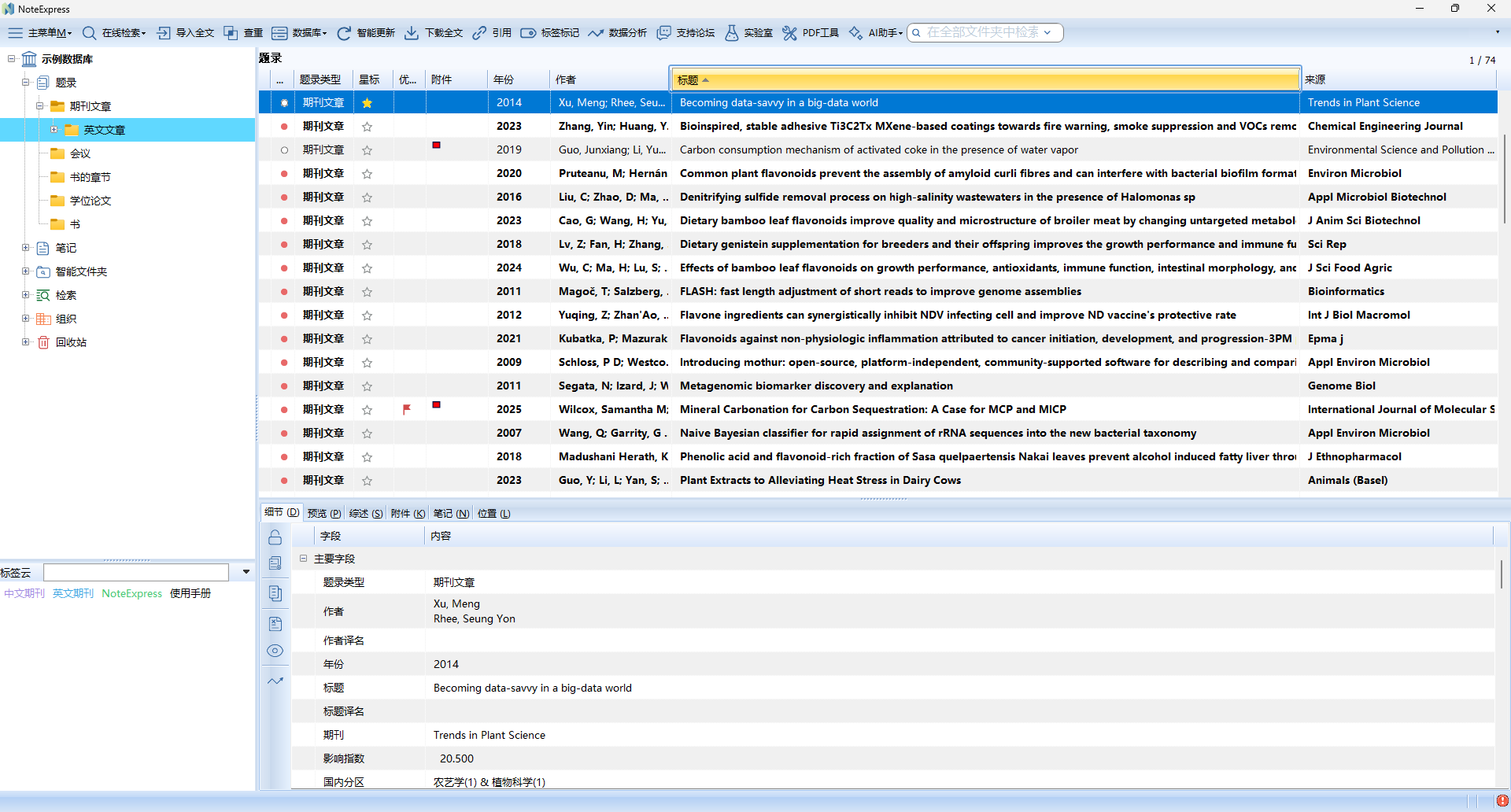Click the 下载全文 download icon

412,33
